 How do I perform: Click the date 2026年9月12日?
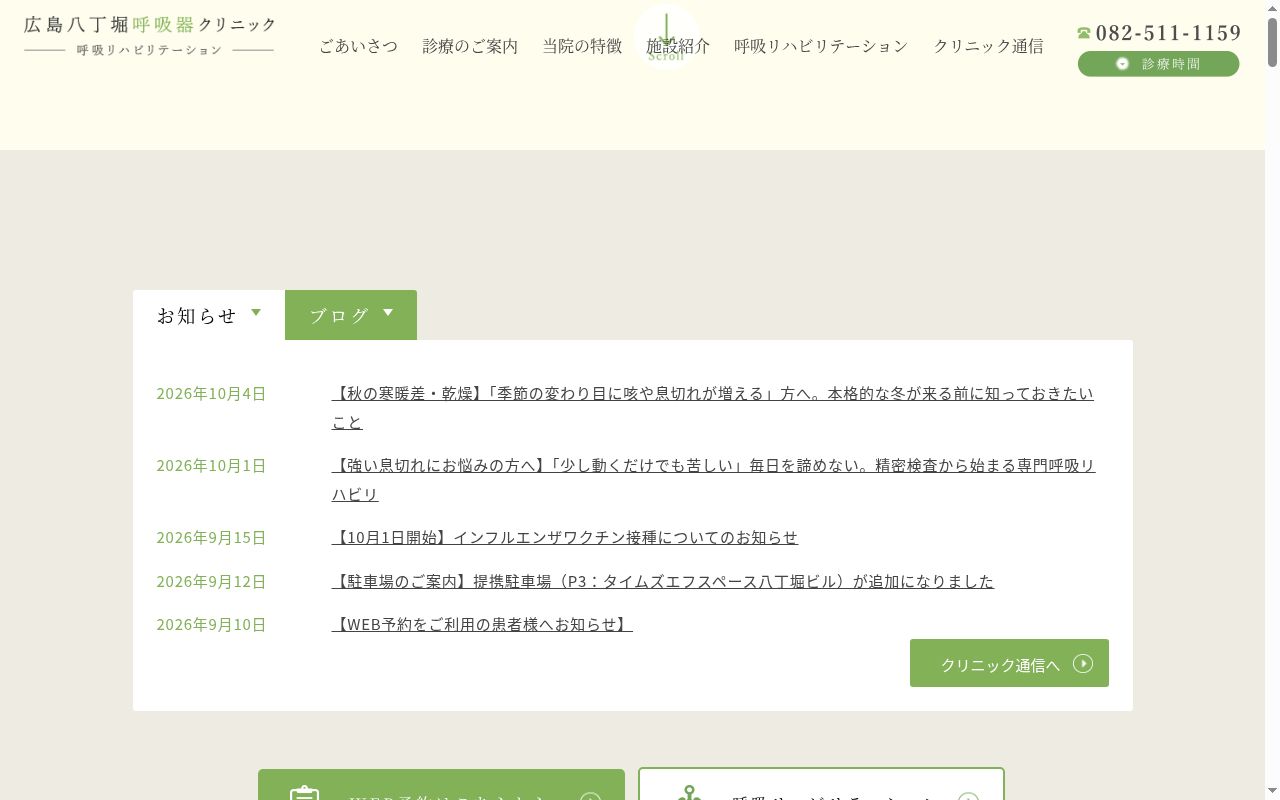pos(211,582)
